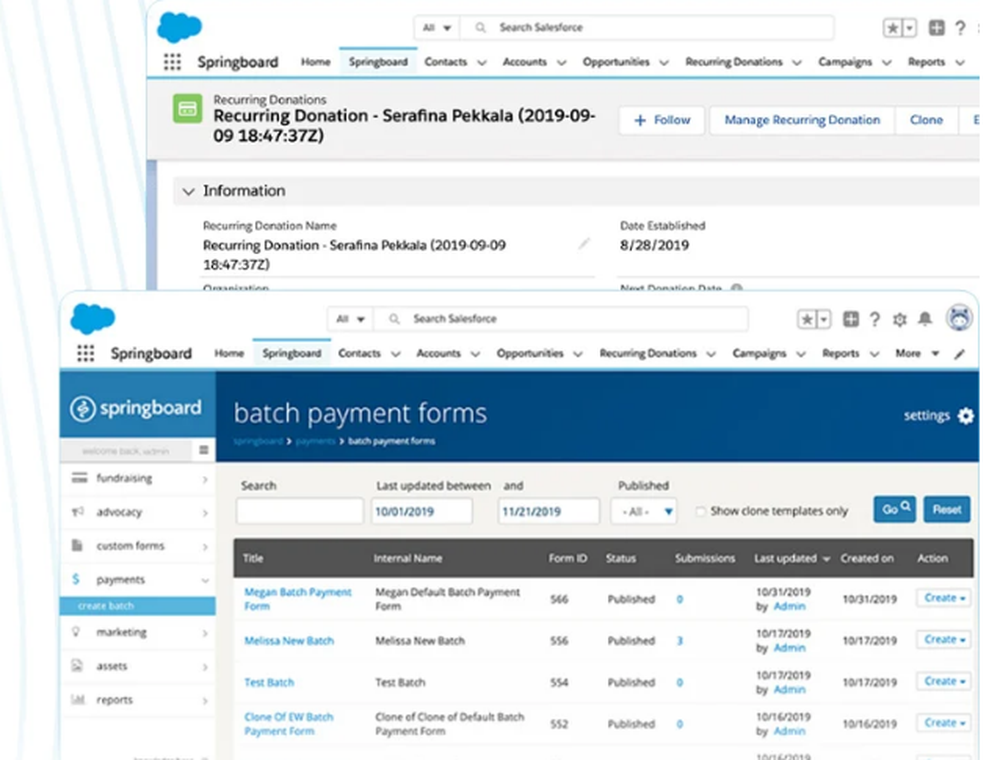Image resolution: width=1000 pixels, height=760 pixels.
Task: Click the pencil edit navigation icon
Action: [x=959, y=354]
